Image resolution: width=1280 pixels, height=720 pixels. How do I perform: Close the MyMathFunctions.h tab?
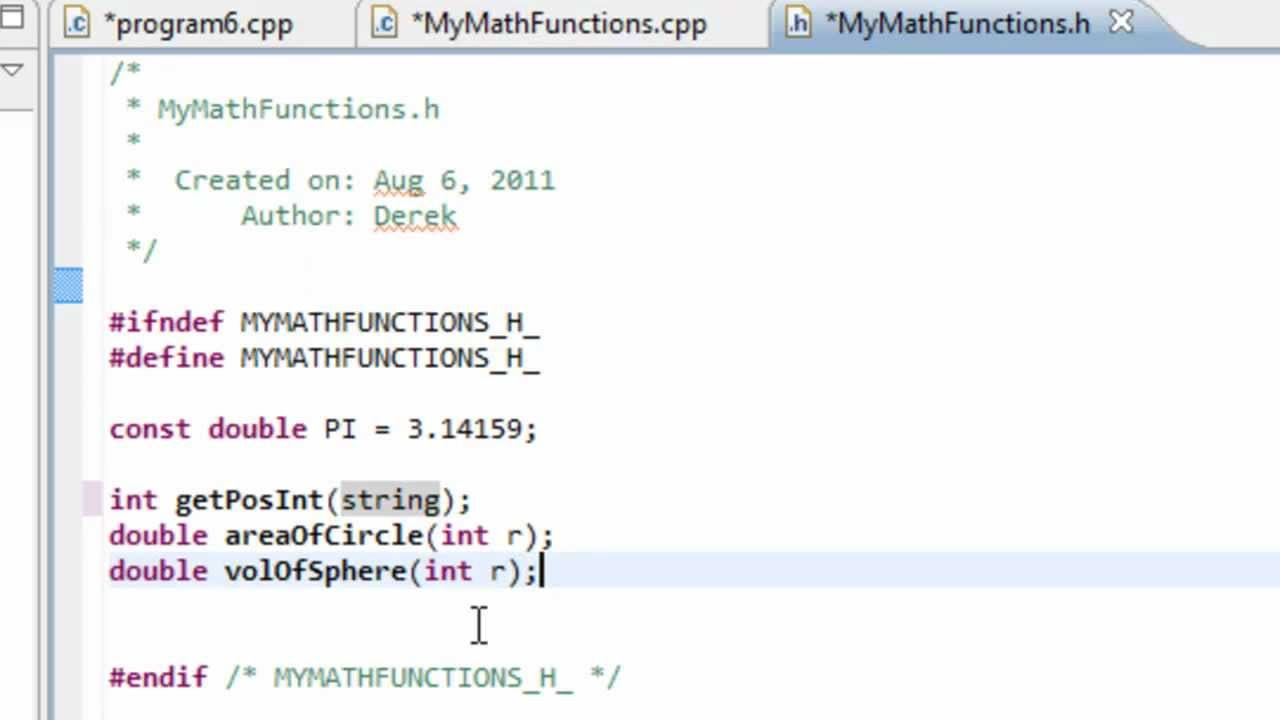[1121, 22]
